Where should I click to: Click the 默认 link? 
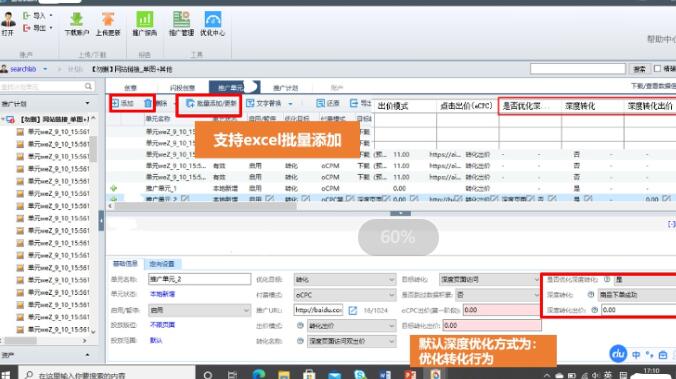156,341
